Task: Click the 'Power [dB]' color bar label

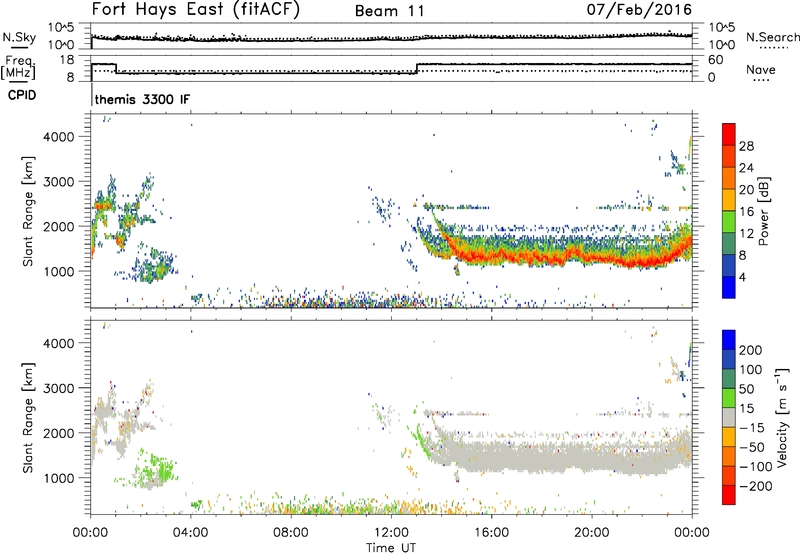Action: click(x=764, y=211)
